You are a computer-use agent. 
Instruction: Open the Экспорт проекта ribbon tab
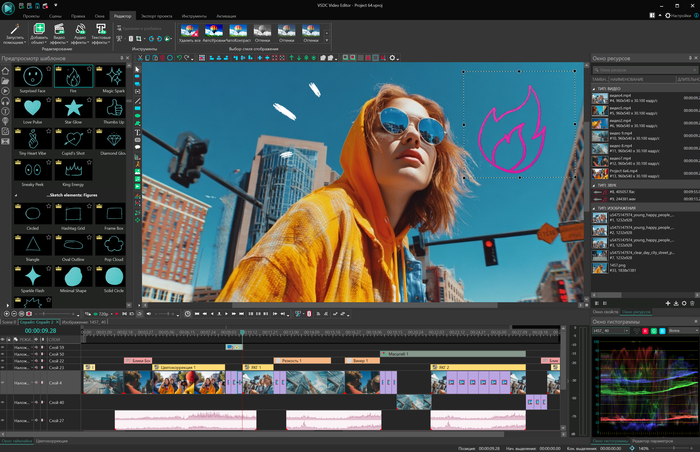(156, 16)
